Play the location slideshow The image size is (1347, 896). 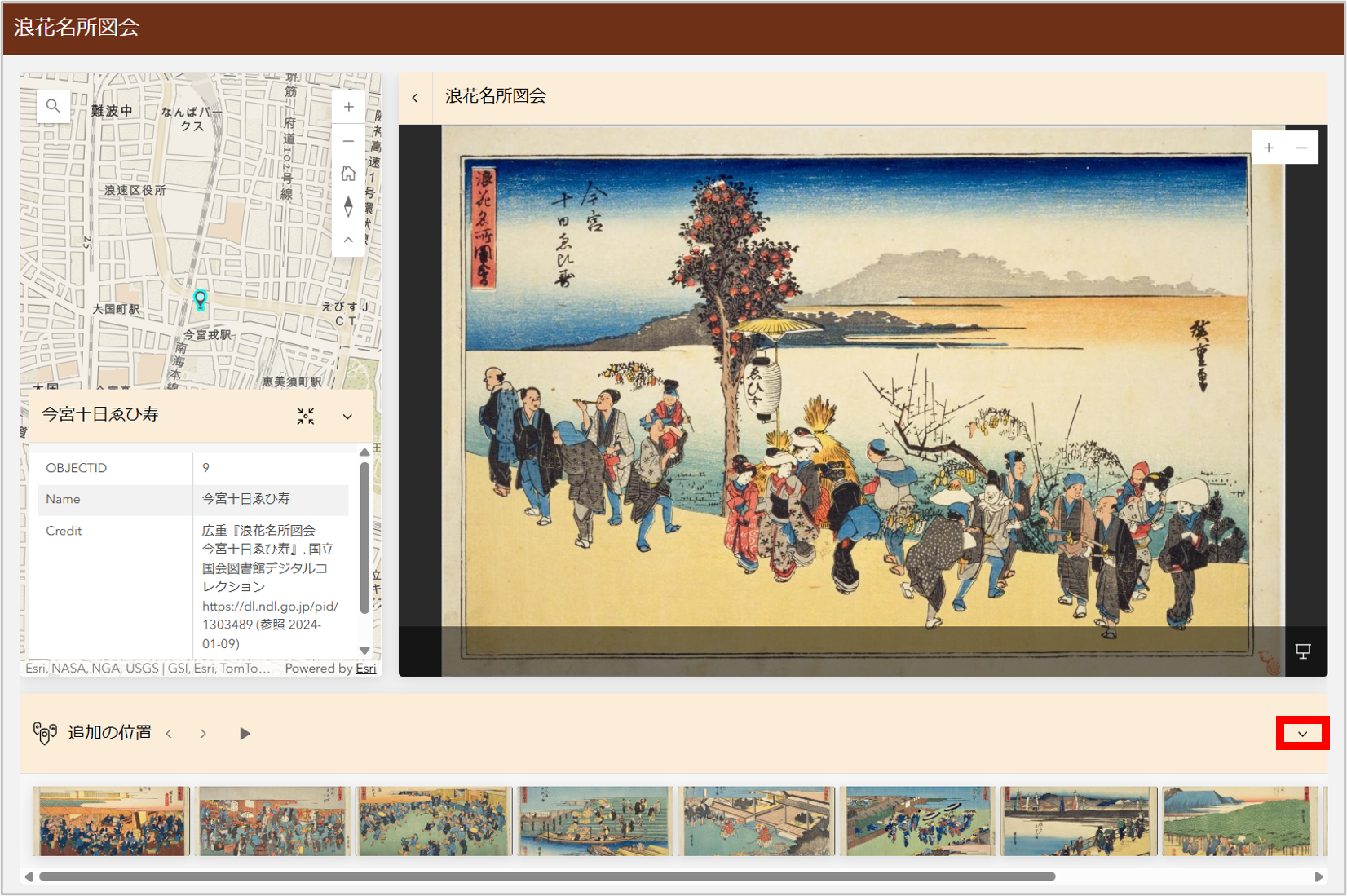(x=245, y=734)
